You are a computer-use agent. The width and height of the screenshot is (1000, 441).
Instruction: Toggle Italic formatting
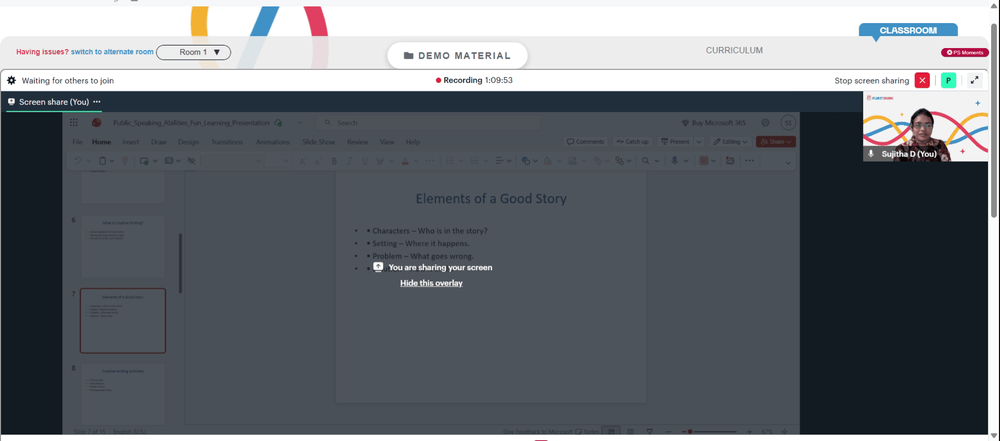click(349, 161)
